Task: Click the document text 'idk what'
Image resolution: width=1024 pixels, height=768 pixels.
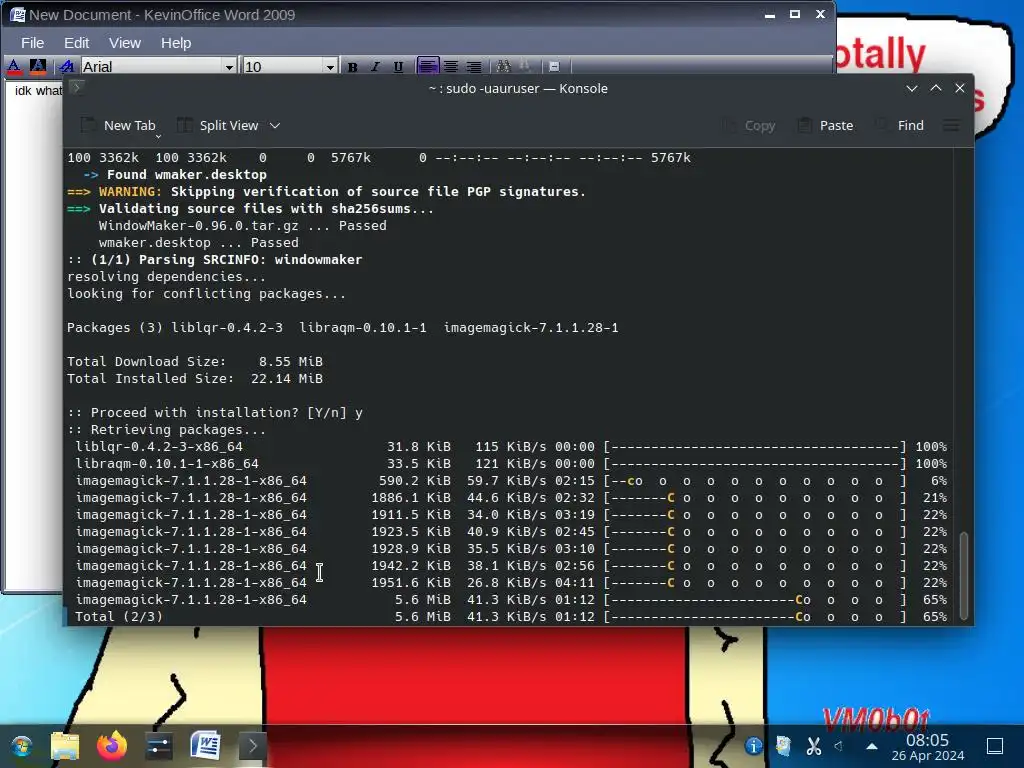Action: [38, 91]
